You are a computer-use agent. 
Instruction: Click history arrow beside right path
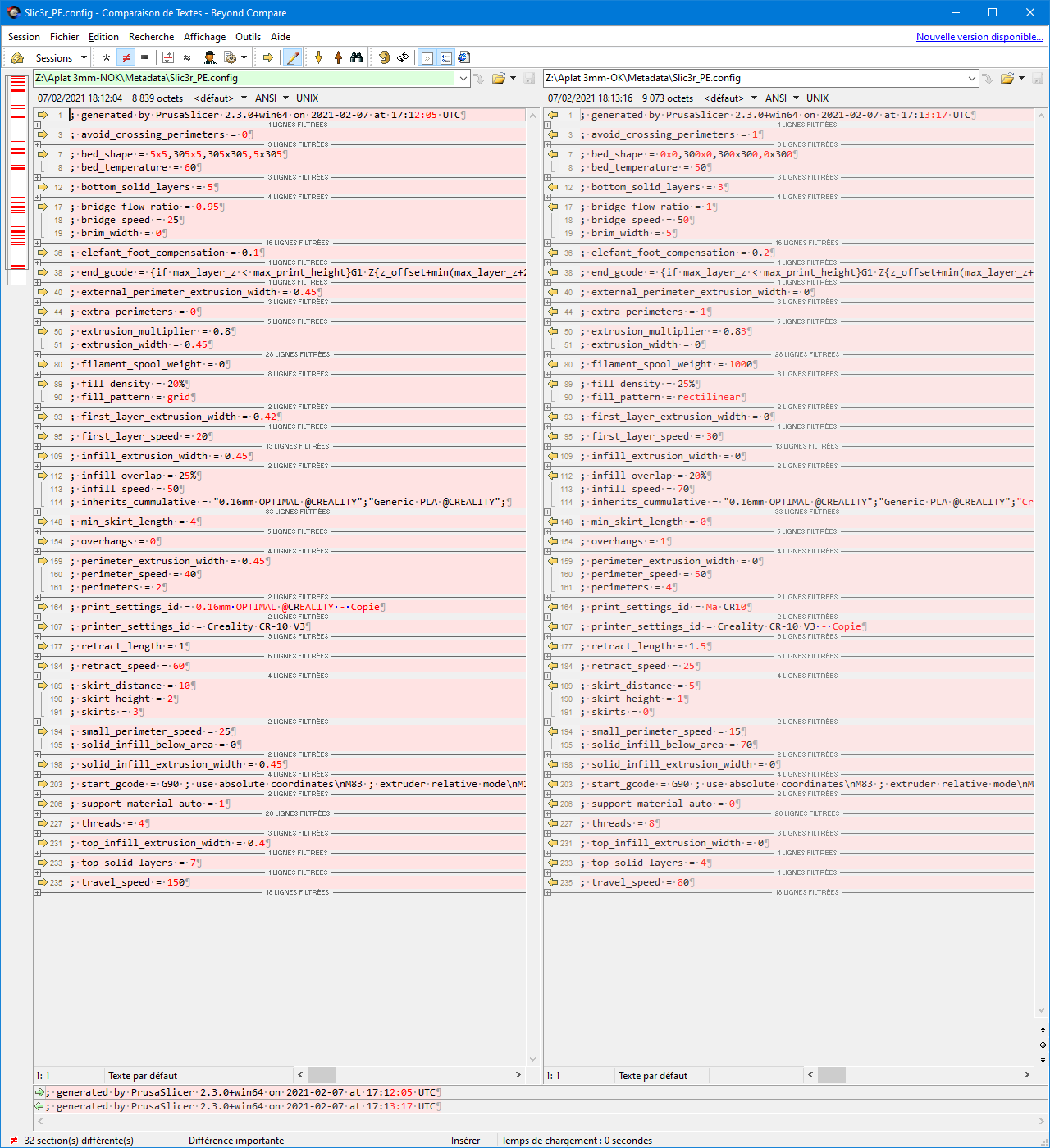pyautogui.click(x=988, y=79)
